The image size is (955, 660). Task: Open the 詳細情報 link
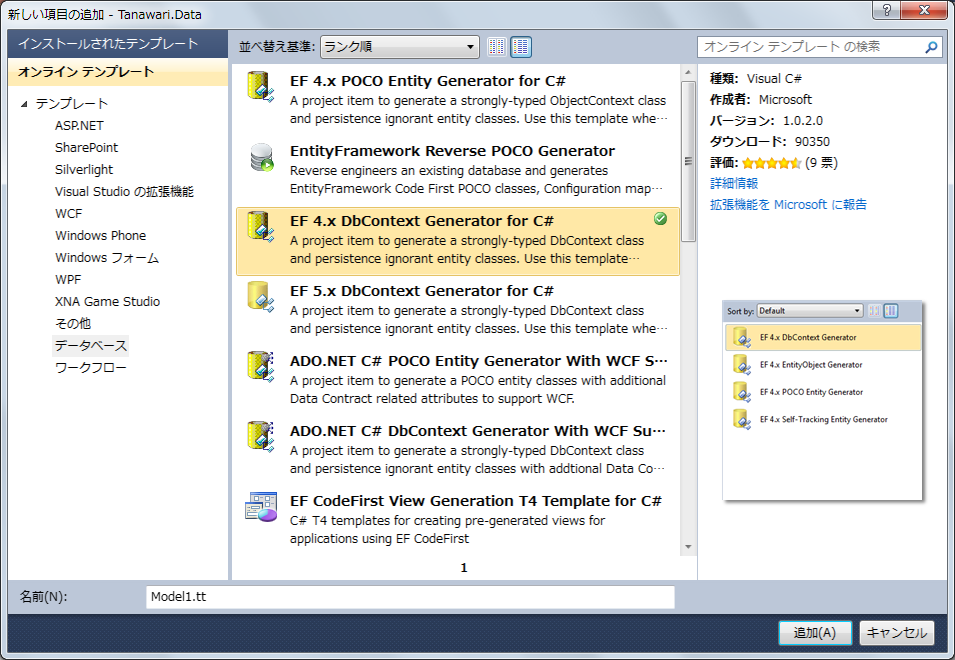(x=734, y=183)
